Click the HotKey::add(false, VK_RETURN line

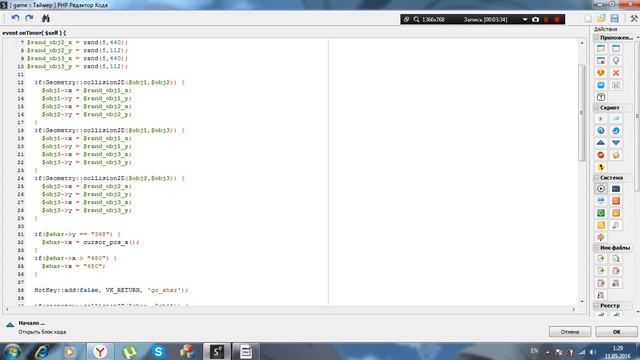(x=111, y=290)
